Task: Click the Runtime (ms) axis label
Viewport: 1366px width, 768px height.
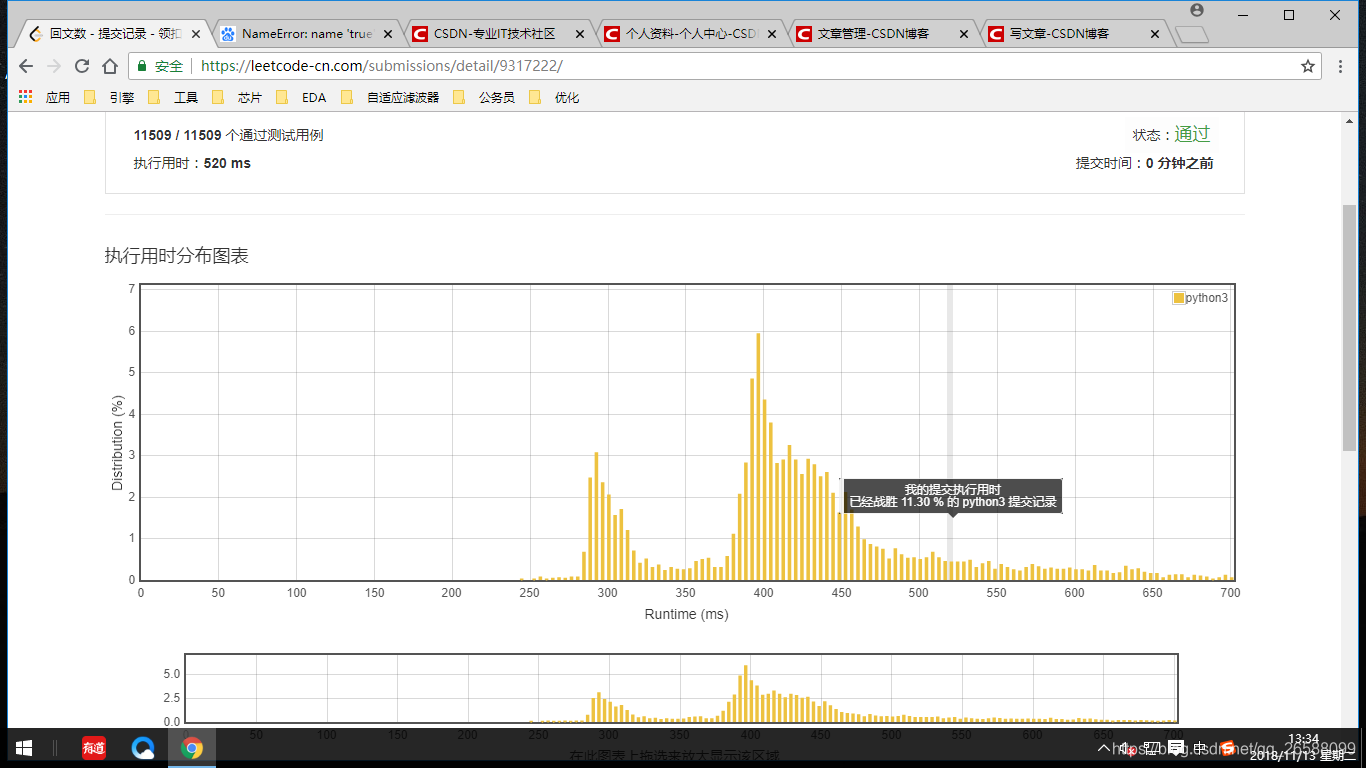Action: click(x=686, y=614)
